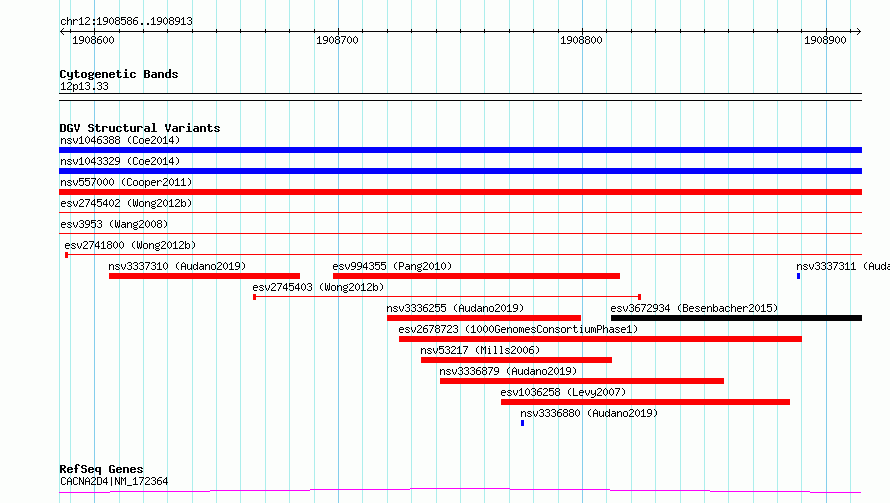The width and height of the screenshot is (890, 503).
Task: Click the DGV Structural Variants track heading
Action: [140, 128]
